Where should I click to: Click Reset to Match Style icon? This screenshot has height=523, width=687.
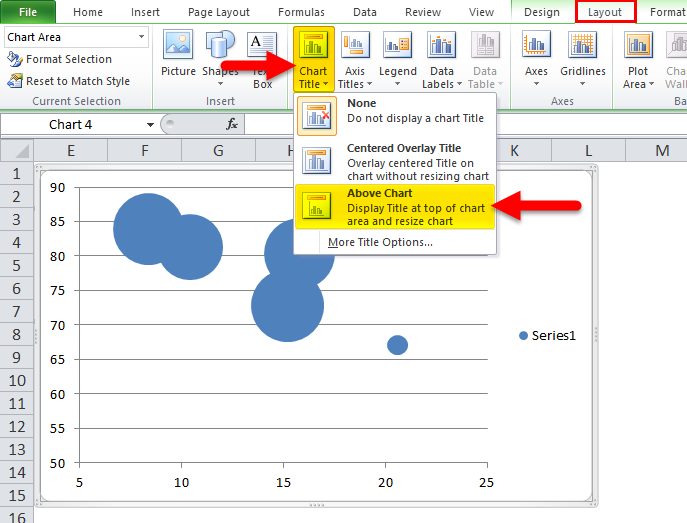point(14,81)
